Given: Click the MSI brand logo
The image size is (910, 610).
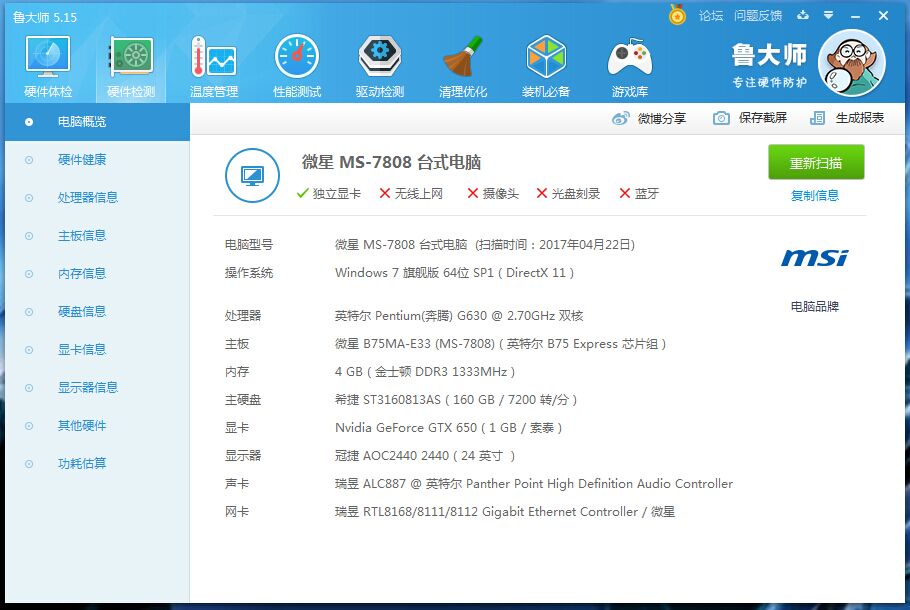Looking at the screenshot, I should click(815, 258).
